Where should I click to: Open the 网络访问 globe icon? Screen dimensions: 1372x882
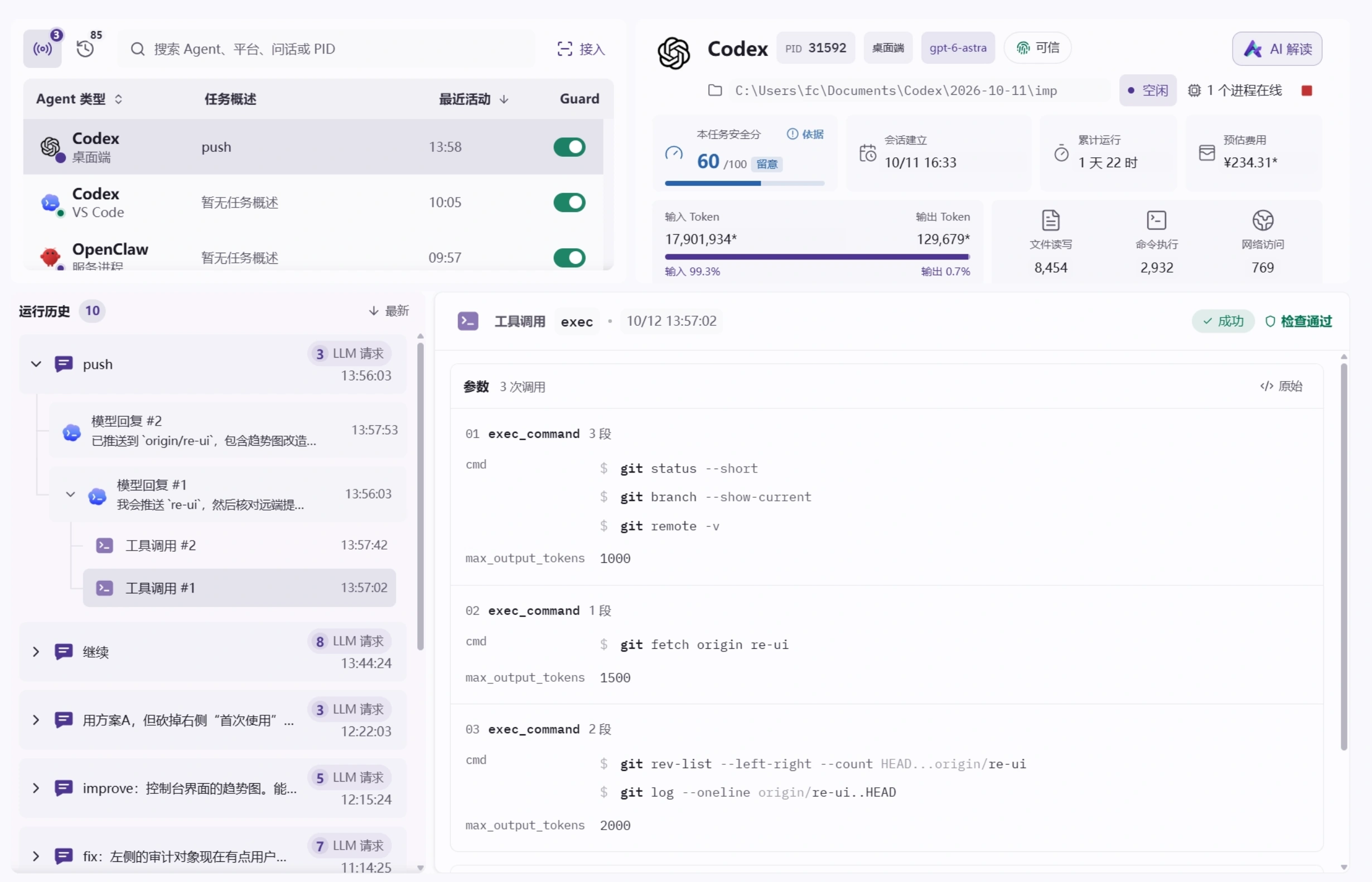(x=1262, y=220)
